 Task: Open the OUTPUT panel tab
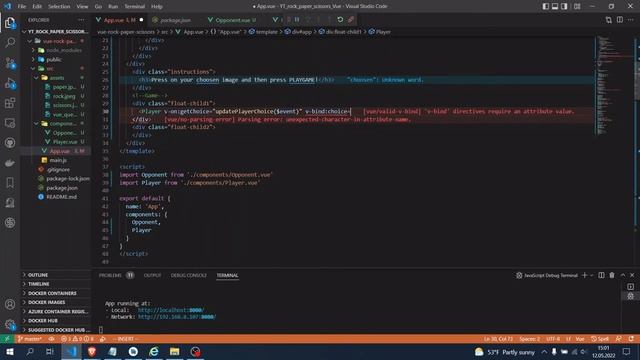152,276
